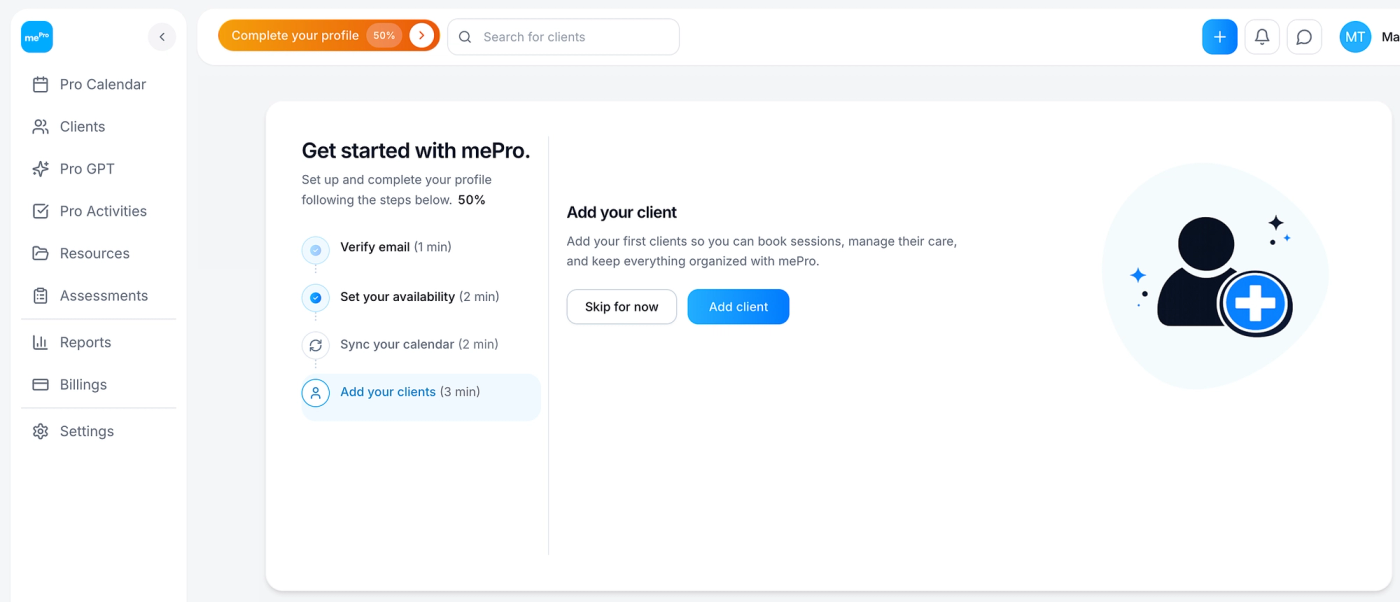Click the add-client illustration
The width and height of the screenshot is (1400, 602).
[1215, 276]
